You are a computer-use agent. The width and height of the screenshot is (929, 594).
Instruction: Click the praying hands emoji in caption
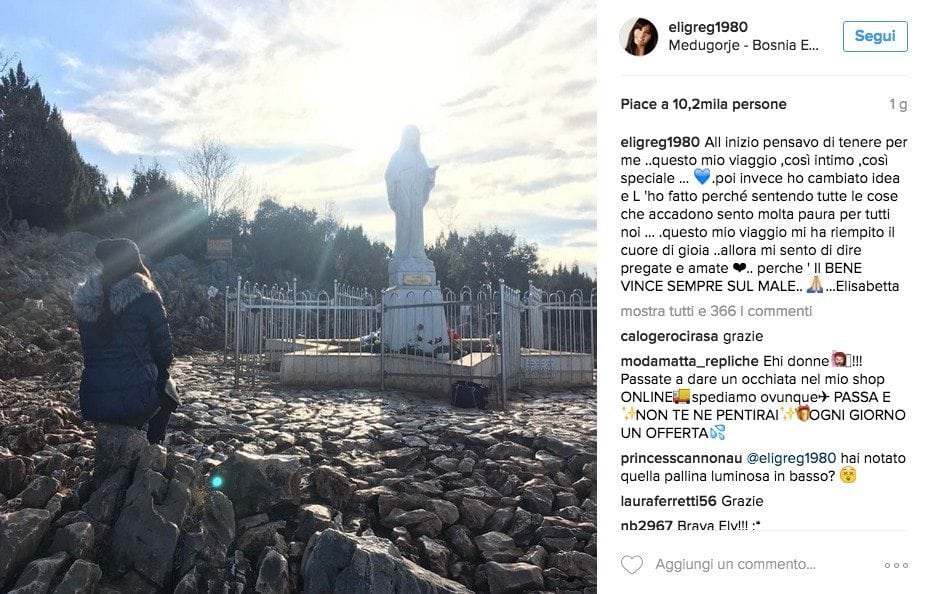[x=815, y=285]
